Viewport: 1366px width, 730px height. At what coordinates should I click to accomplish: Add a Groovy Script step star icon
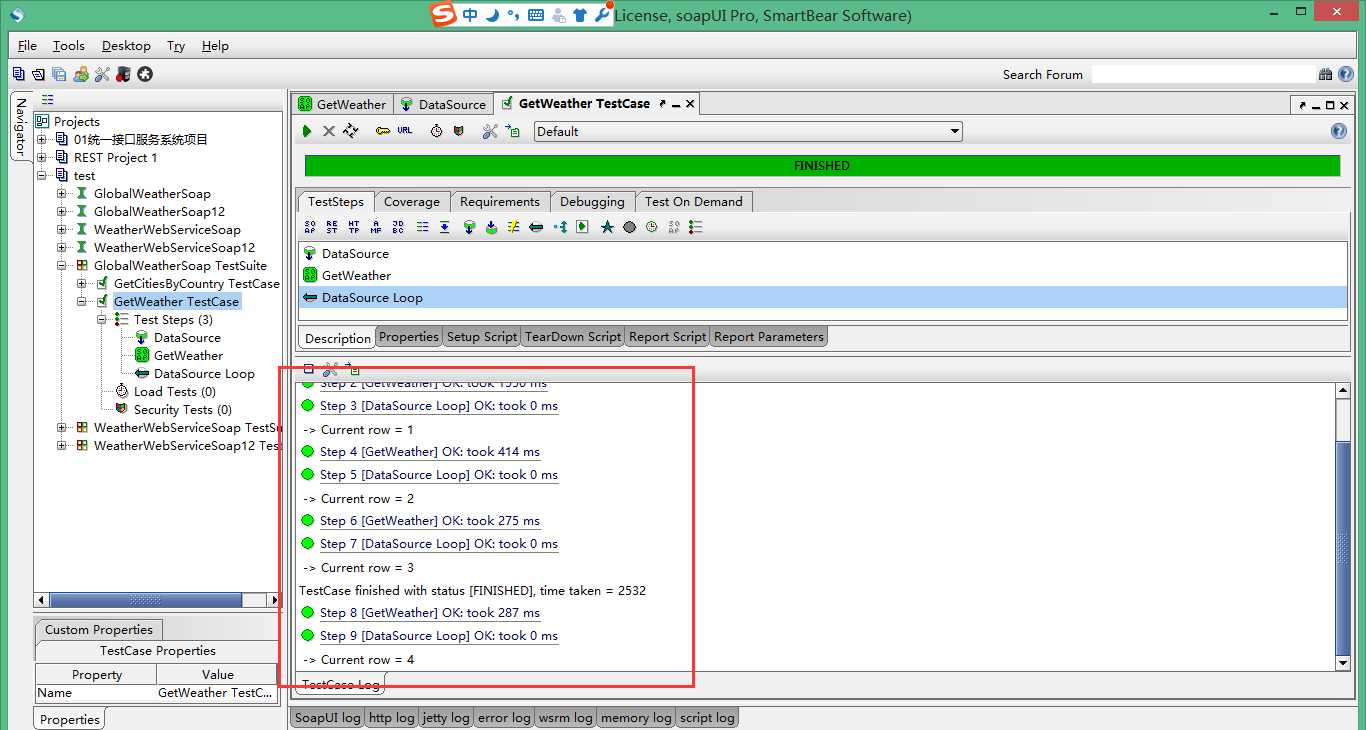(x=607, y=227)
